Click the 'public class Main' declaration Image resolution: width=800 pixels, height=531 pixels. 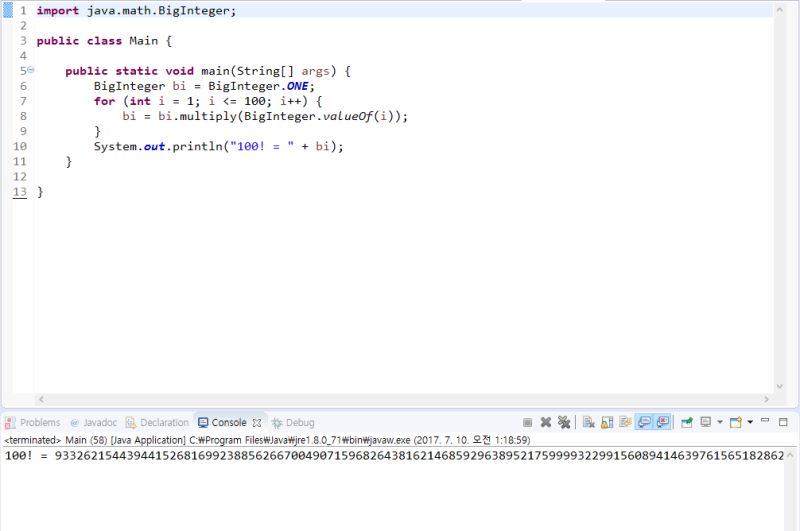coord(104,41)
